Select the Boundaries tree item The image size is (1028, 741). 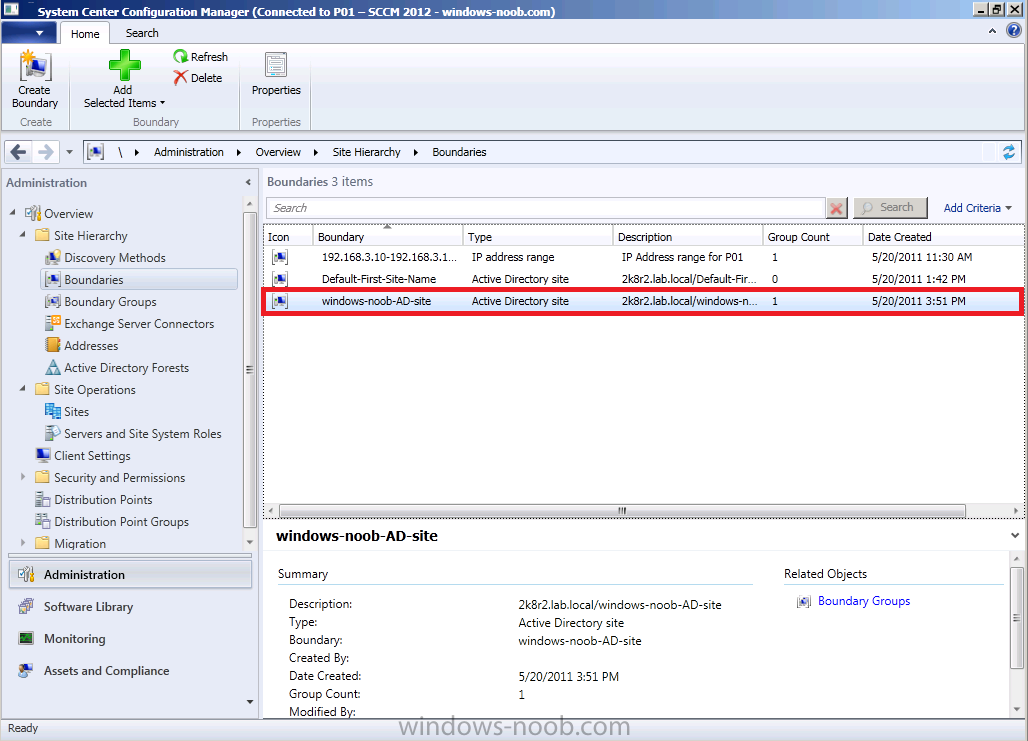pyautogui.click(x=139, y=279)
